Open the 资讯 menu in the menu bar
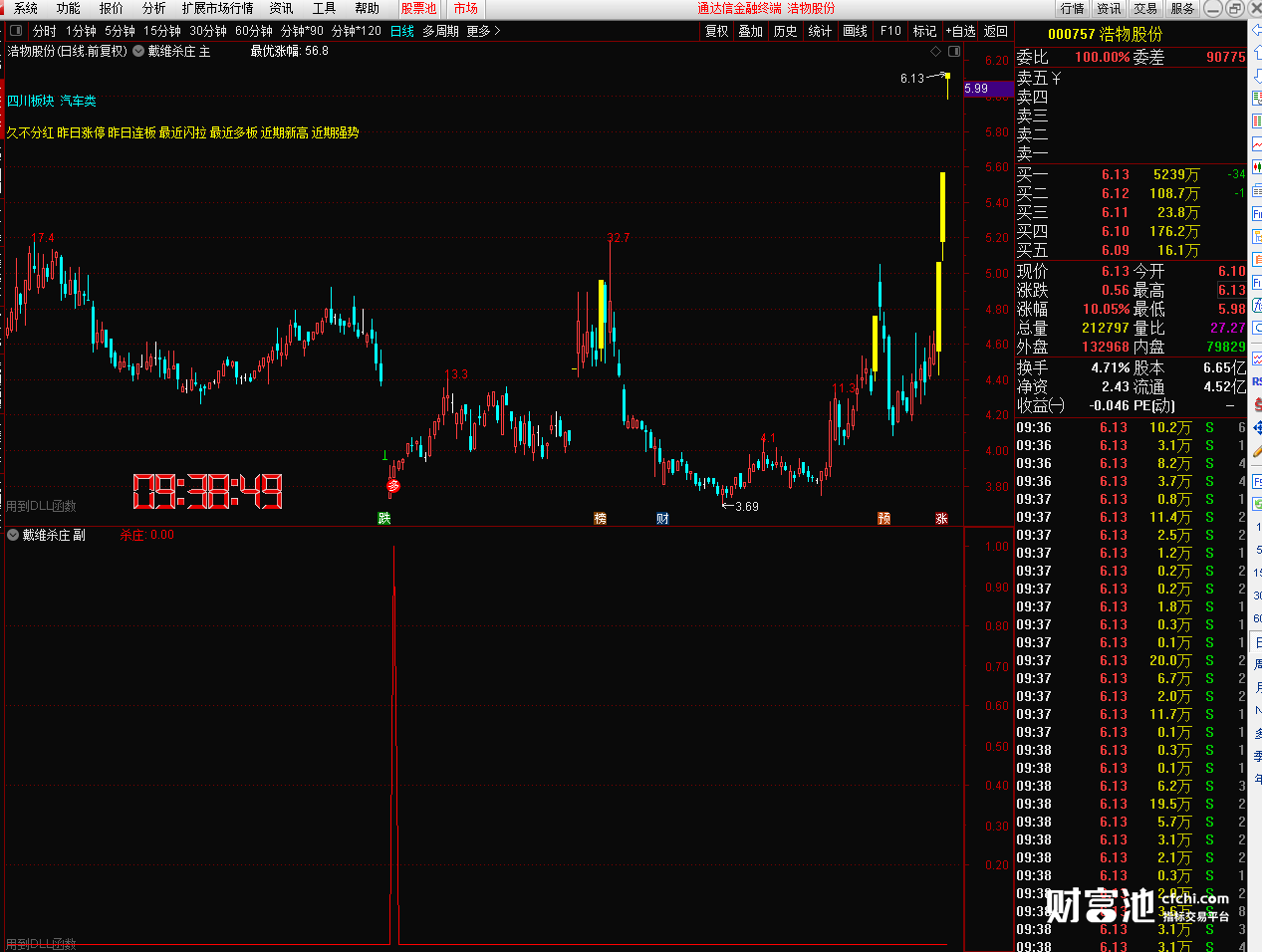Image resolution: width=1262 pixels, height=952 pixels. click(282, 8)
